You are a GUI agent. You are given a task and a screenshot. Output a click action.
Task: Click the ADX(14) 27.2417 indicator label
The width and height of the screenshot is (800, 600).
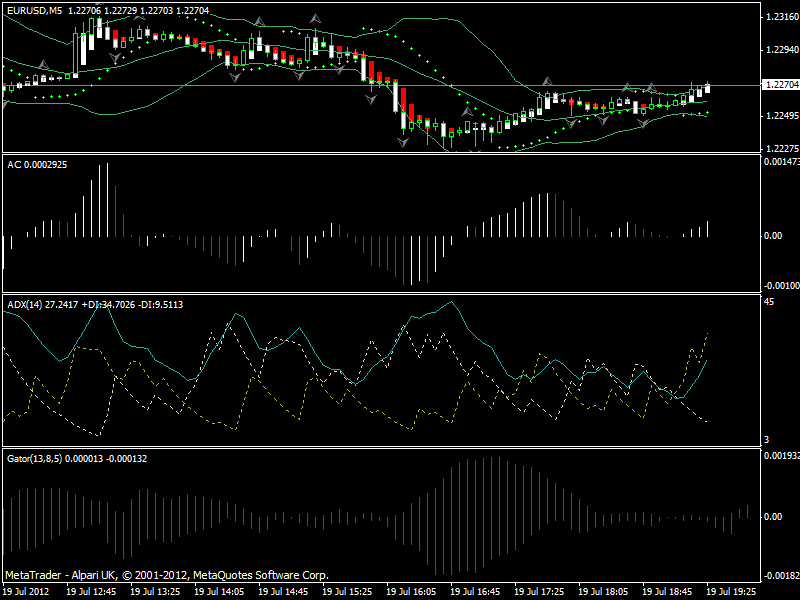pos(95,305)
